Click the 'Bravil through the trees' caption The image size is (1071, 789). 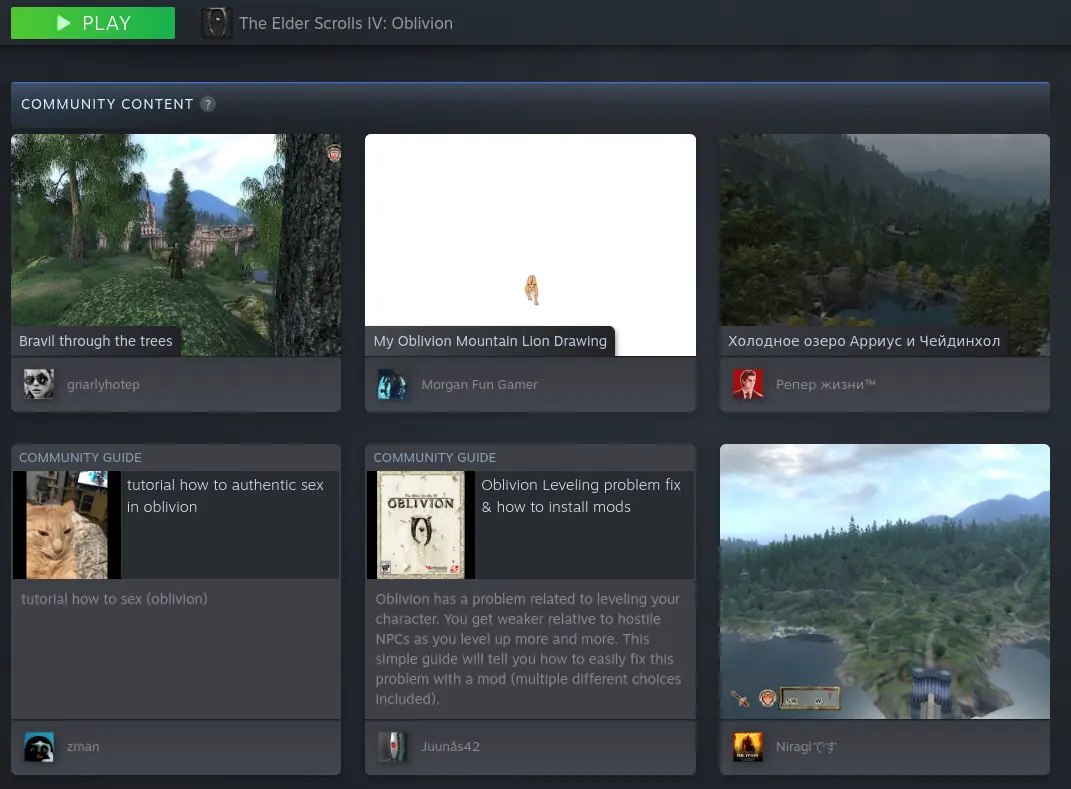(x=96, y=341)
